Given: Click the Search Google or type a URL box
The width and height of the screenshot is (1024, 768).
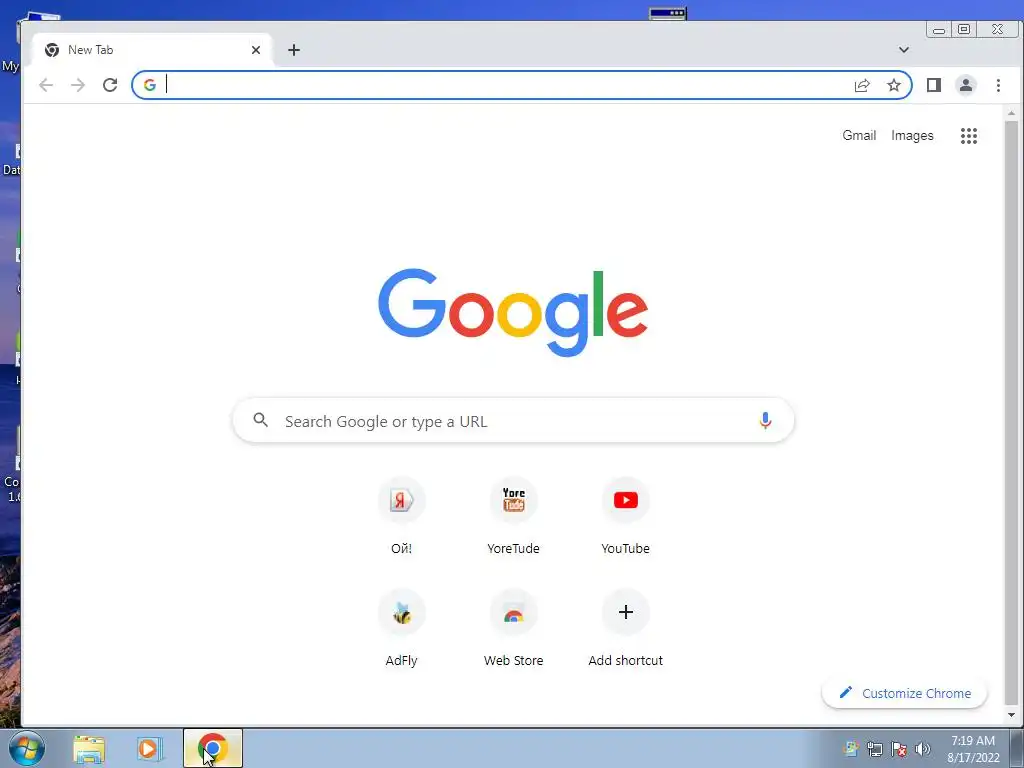Looking at the screenshot, I should pos(513,421).
